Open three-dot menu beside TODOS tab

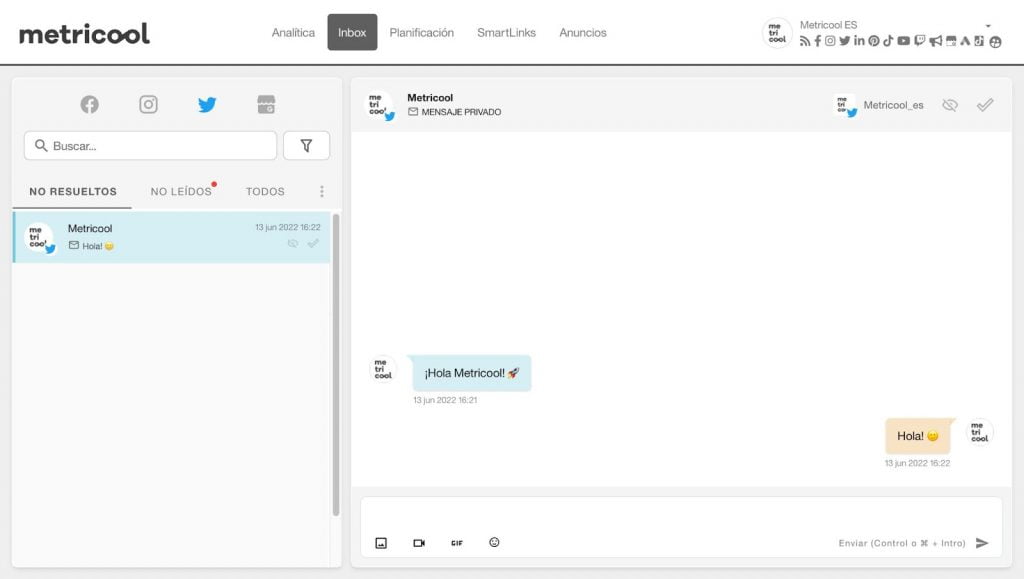[x=321, y=191]
